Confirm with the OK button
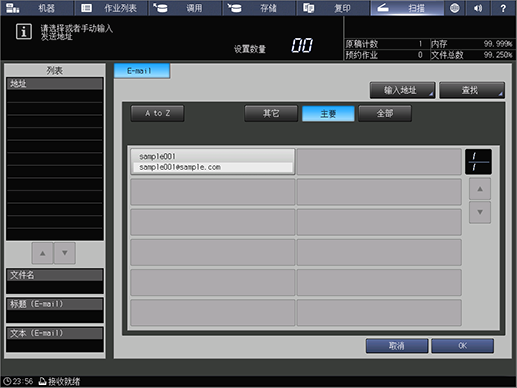The height and width of the screenshot is (388, 517). coord(463,346)
